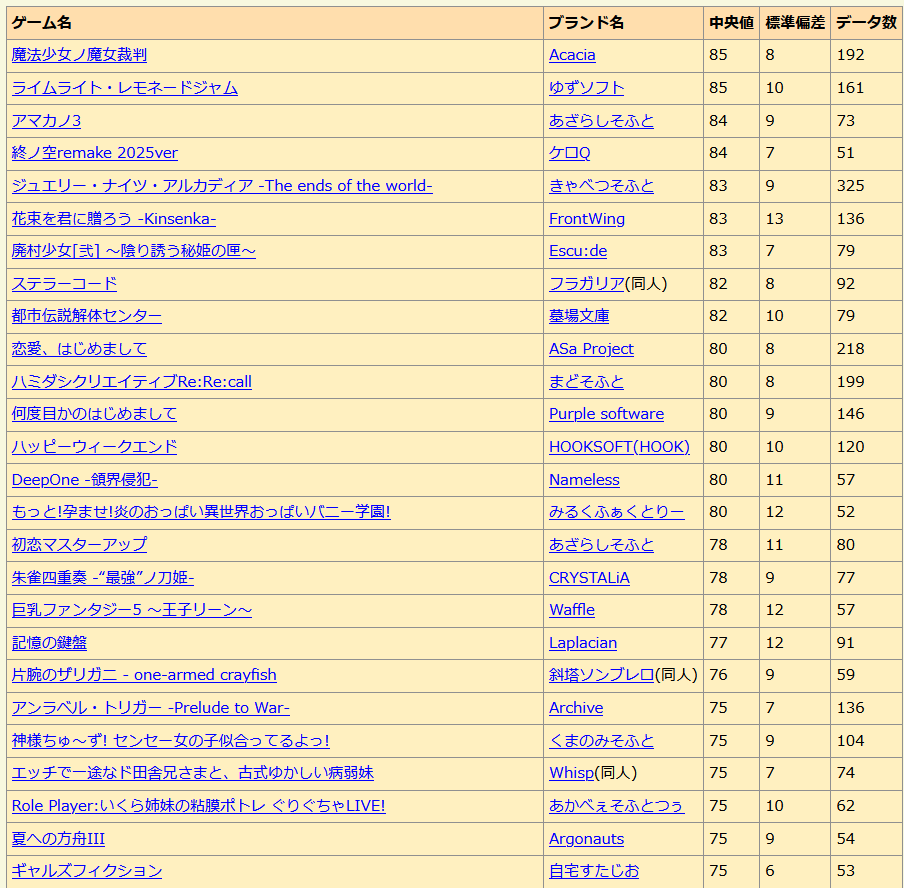
Task: Open Role Player:いくら姉妹 game link
Action: coord(198,806)
